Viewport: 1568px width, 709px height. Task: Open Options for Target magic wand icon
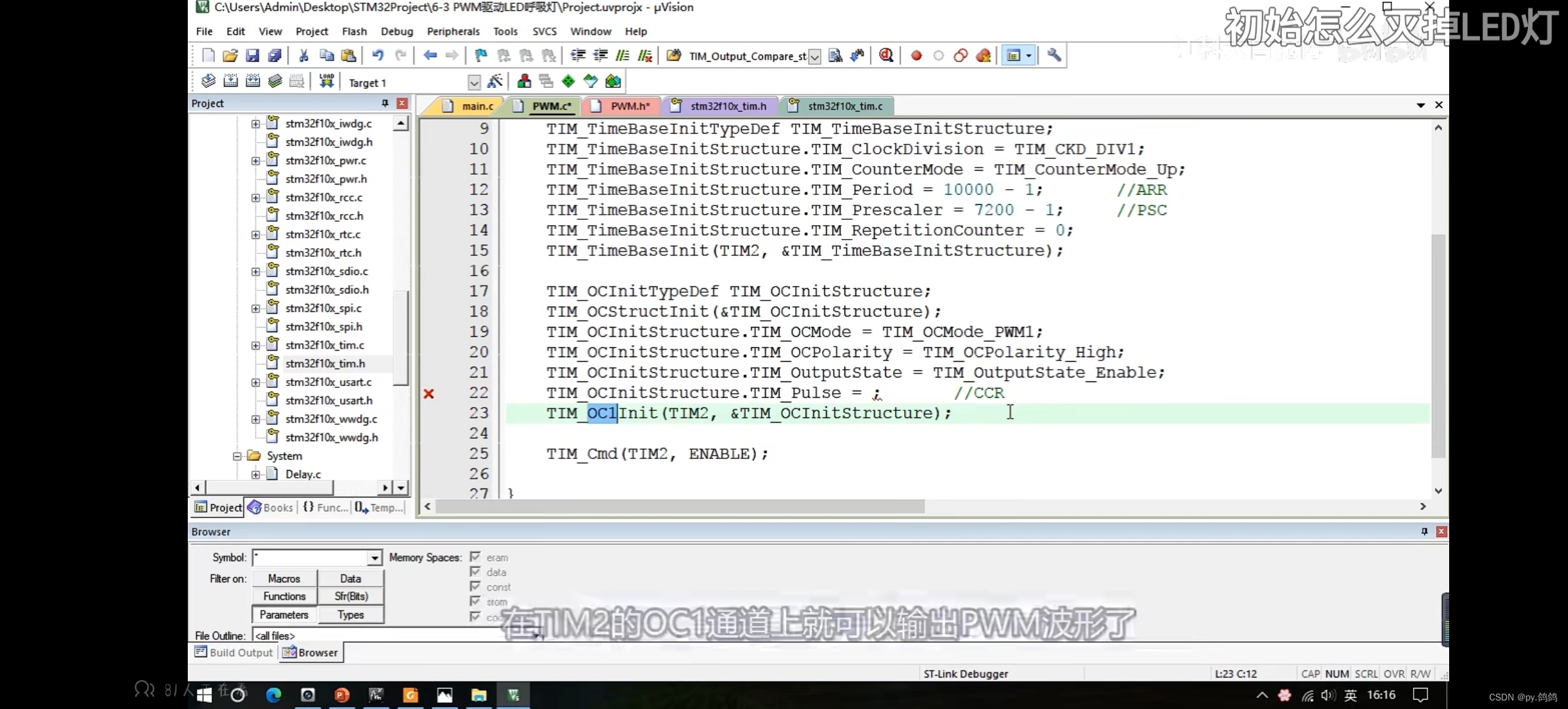tap(495, 81)
